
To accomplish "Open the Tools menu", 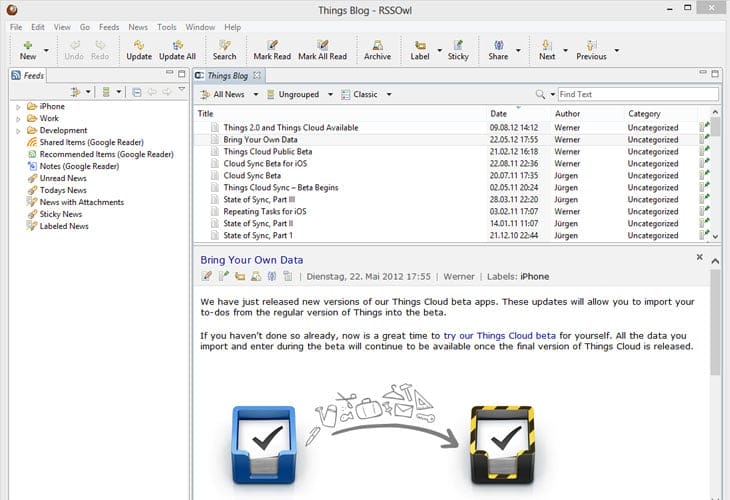I will (167, 27).
